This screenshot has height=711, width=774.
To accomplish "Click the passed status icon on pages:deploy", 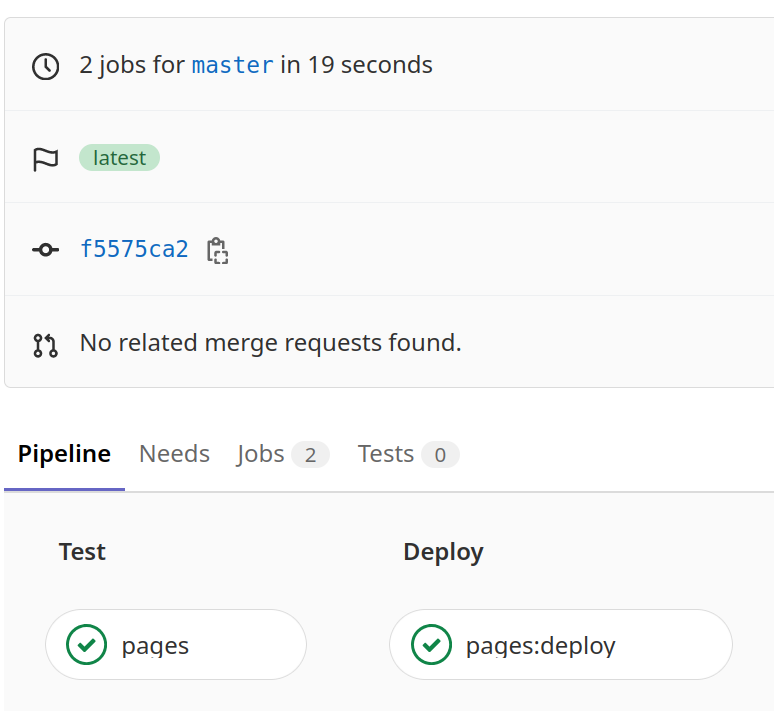I will [x=431, y=645].
